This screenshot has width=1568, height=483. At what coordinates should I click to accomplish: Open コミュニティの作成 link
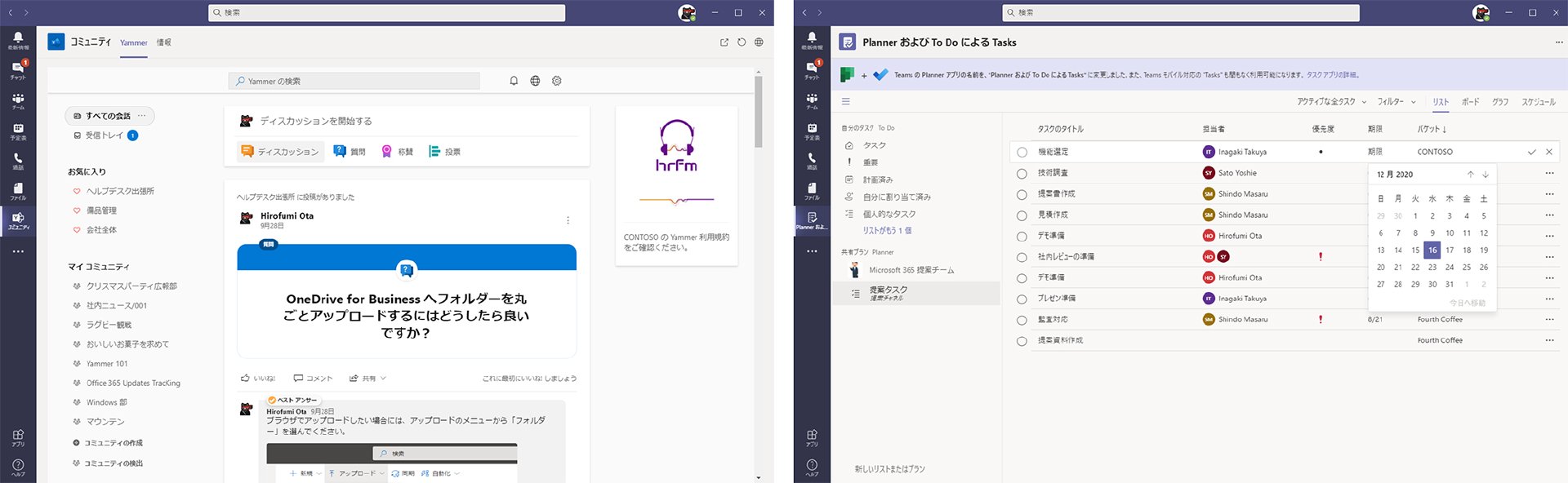(x=108, y=443)
